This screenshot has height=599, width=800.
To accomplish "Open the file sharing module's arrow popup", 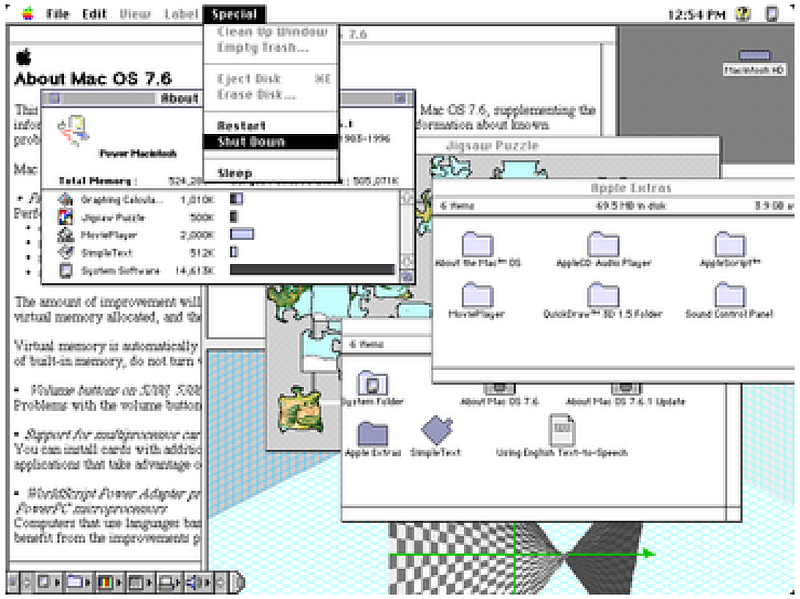I will 89,582.
